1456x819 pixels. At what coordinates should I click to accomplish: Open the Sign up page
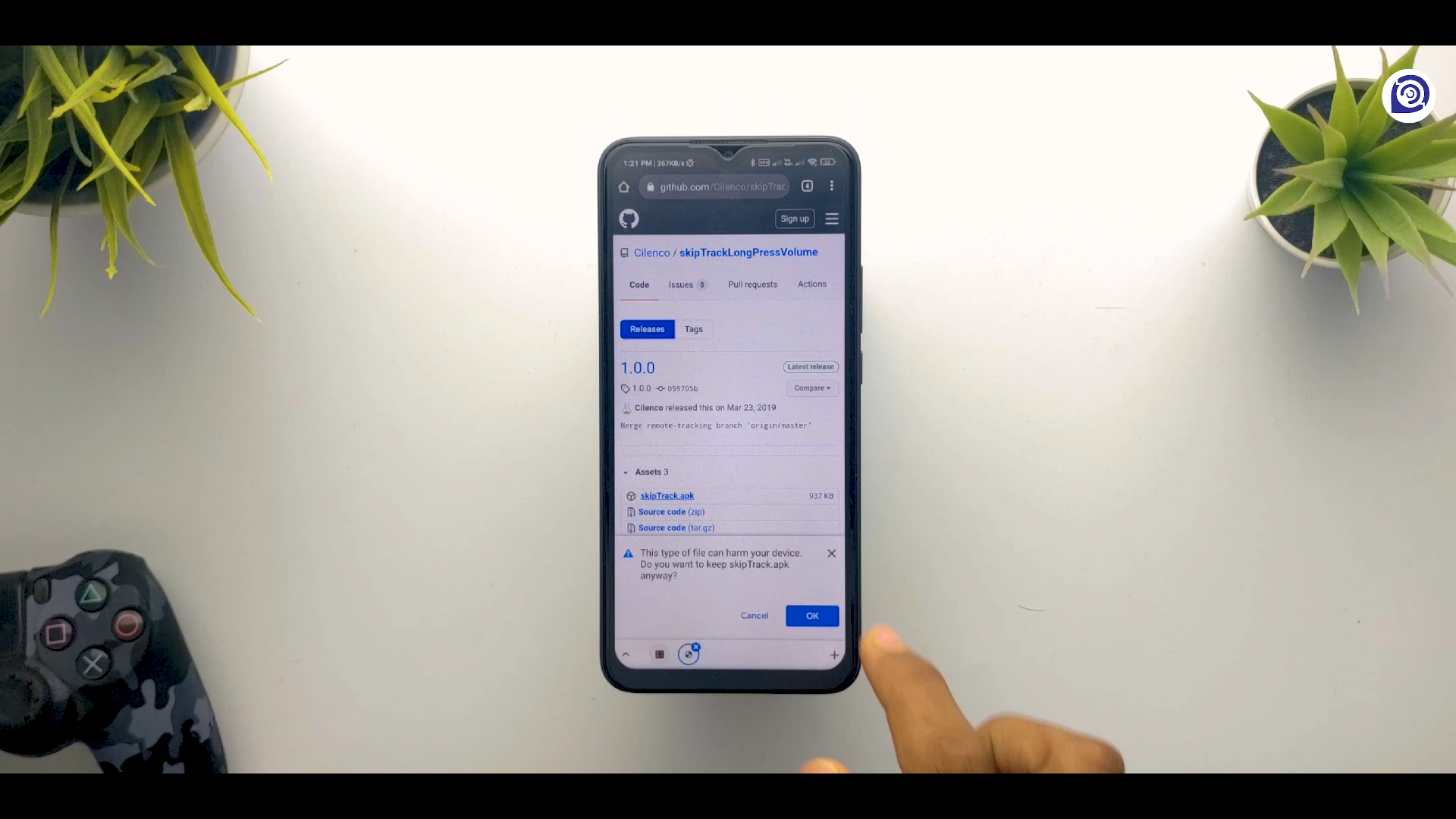795,218
